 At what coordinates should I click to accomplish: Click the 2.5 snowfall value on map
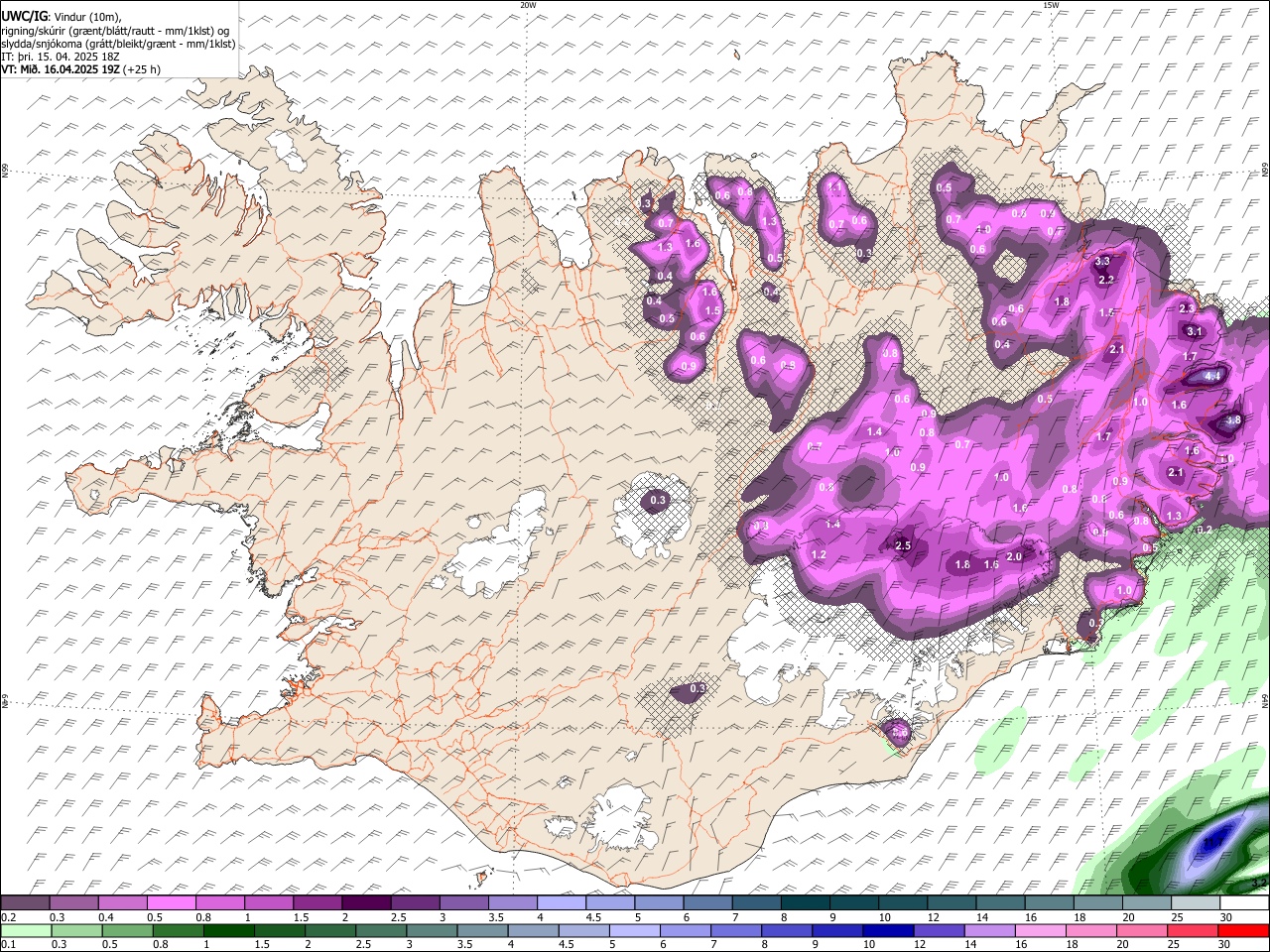coord(903,546)
